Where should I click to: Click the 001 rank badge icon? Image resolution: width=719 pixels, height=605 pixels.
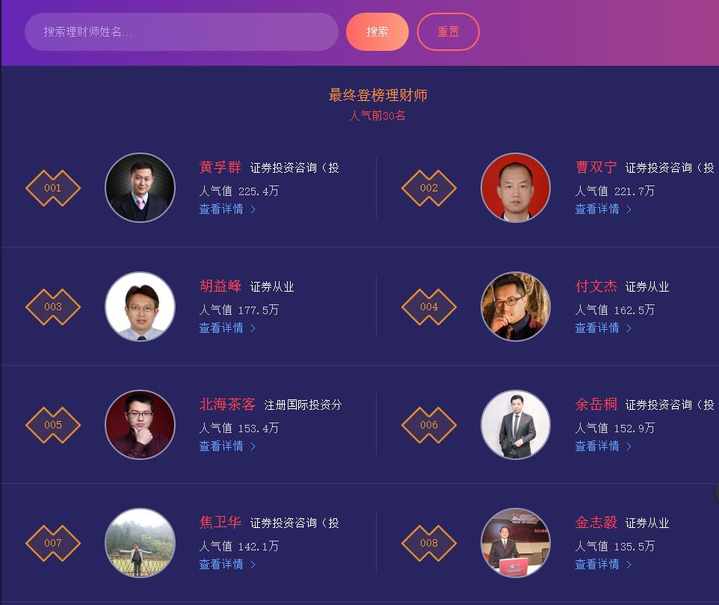53,188
